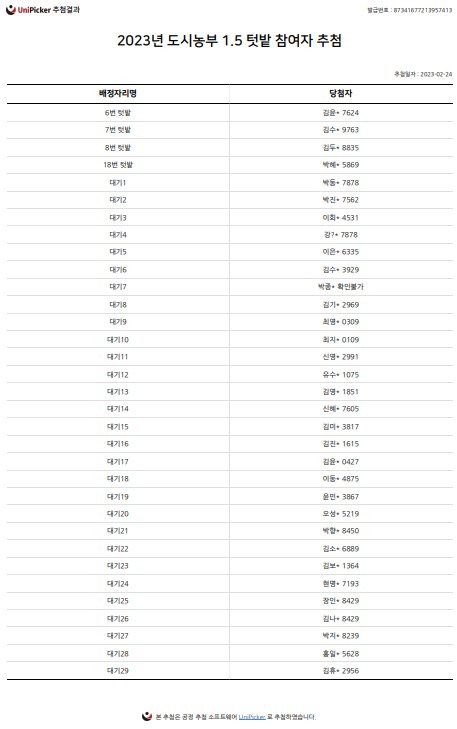Select the 8번 텃밭 row label
Screen dimensions: 457x729
point(118,147)
